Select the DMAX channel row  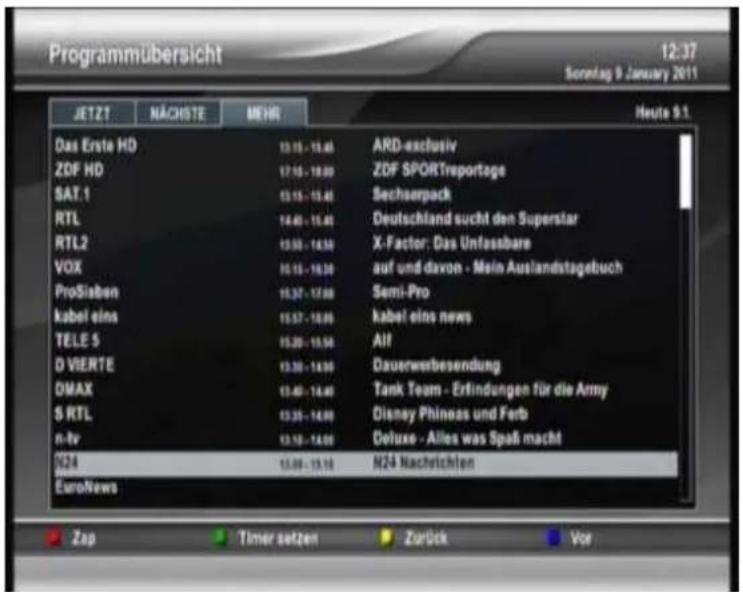(365, 390)
